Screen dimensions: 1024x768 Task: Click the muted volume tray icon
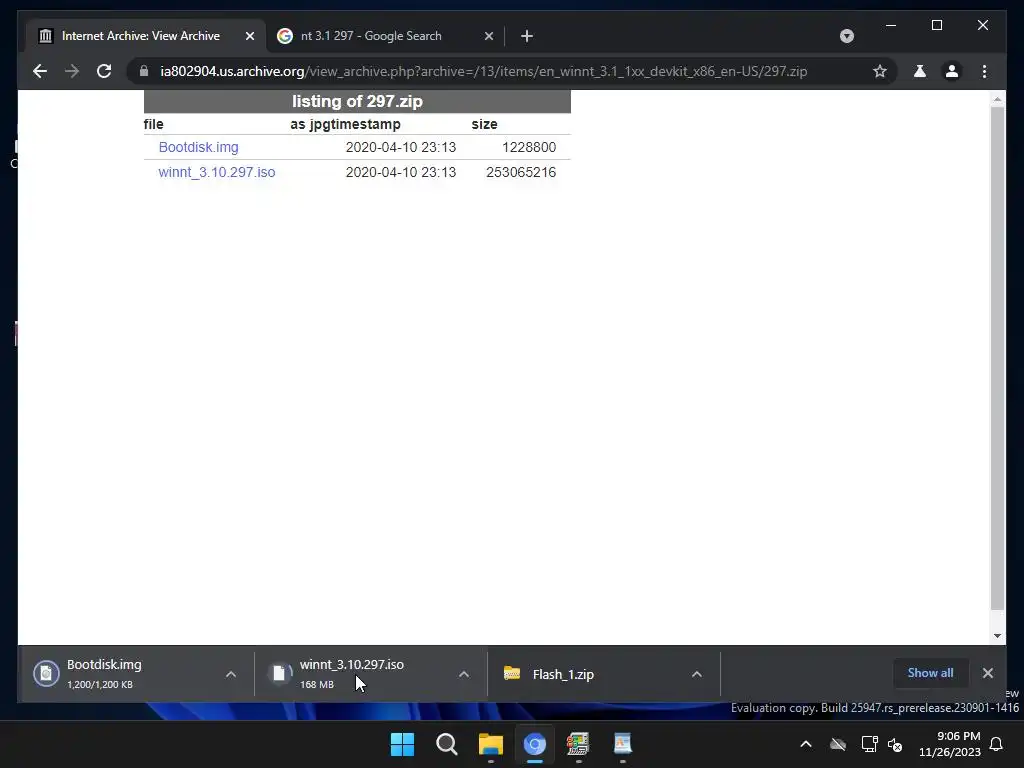pos(895,744)
